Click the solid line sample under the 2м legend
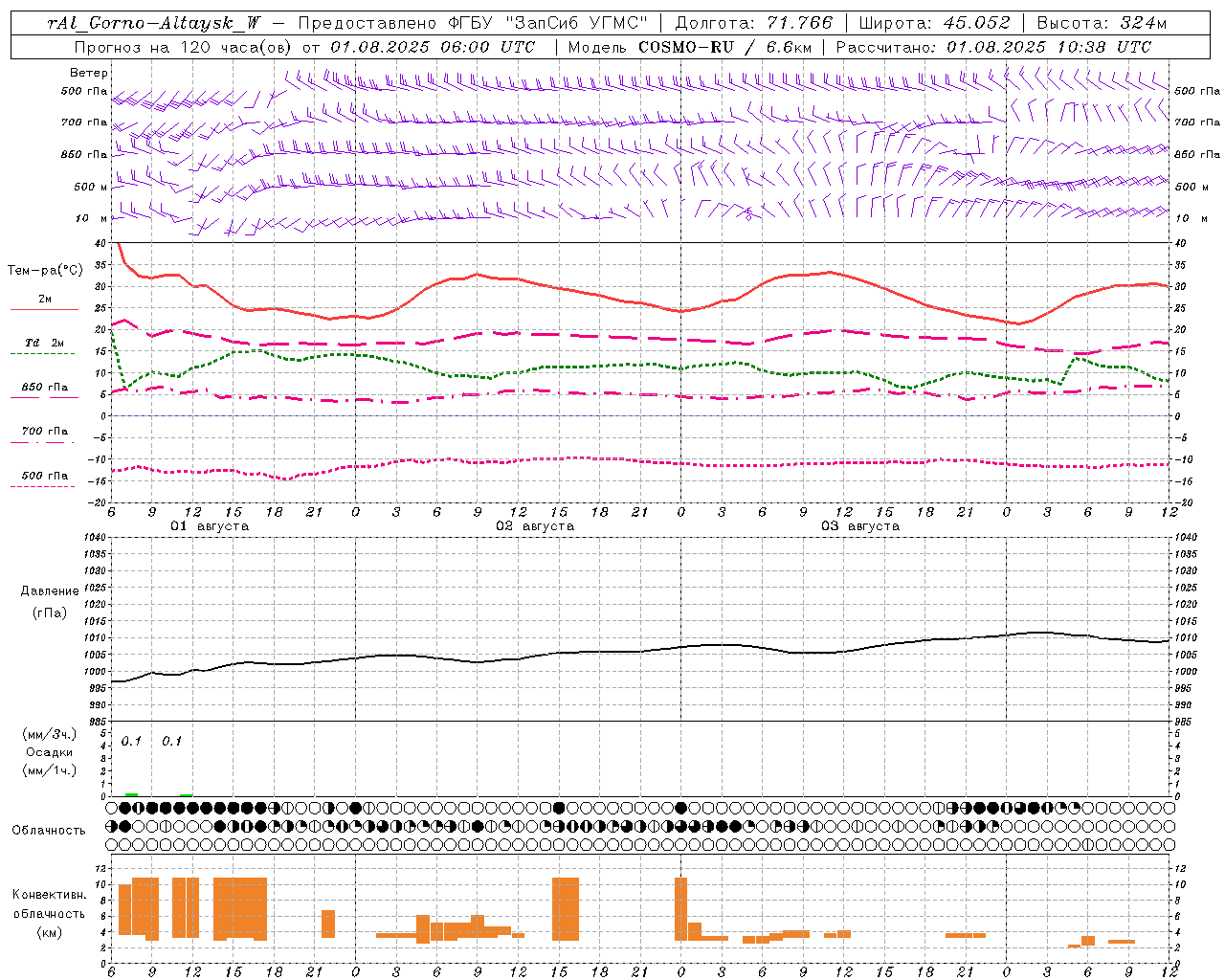 [x=44, y=309]
